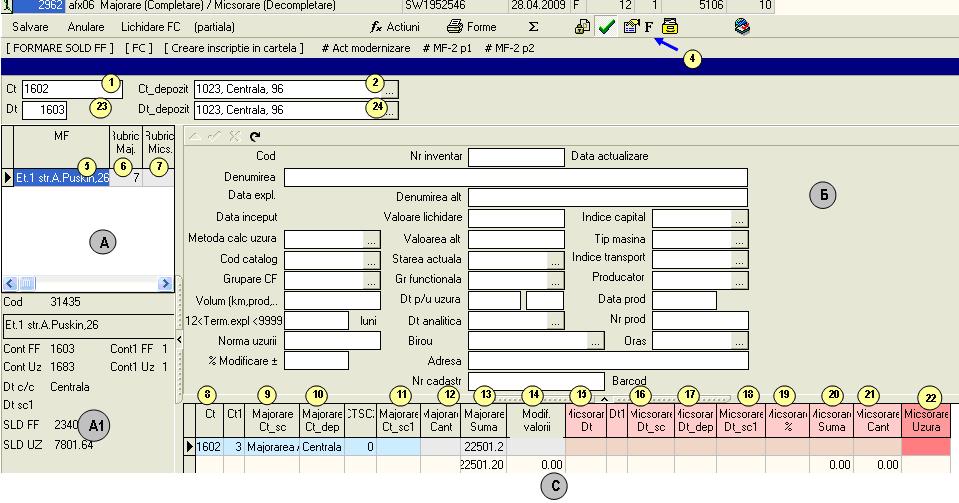The image size is (959, 503).
Task: Click the refresh arrow in detail panel
Action: pos(255,136)
